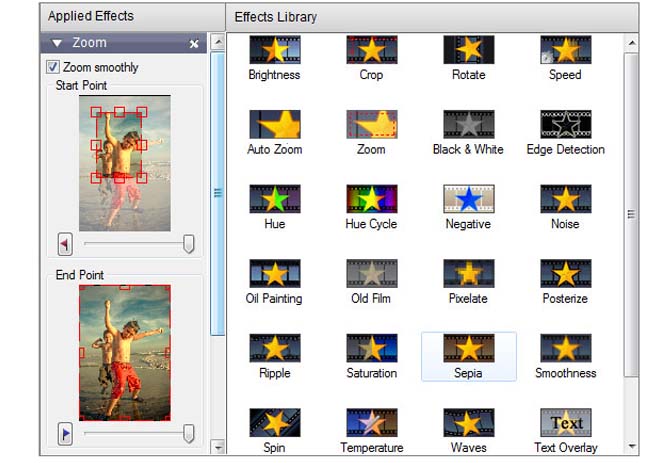Screen dimensions: 665x463
Task: Remove the Zoom effect with X
Action: 194,44
